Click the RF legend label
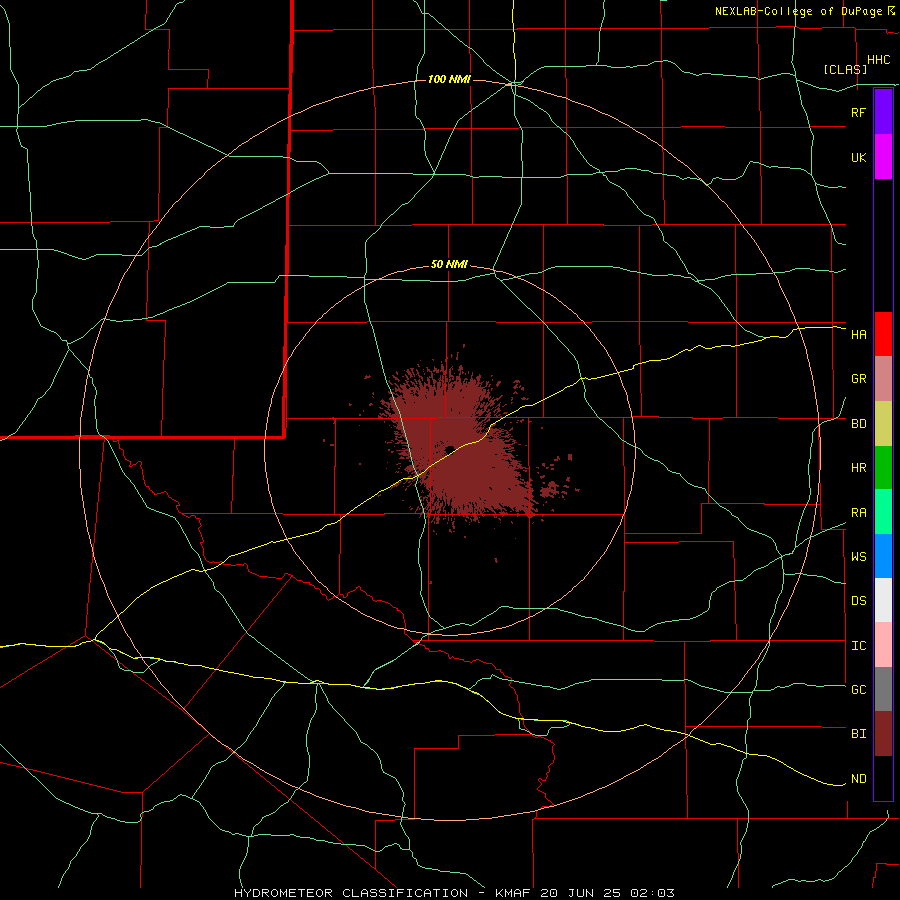Viewport: 900px width, 900px height. [x=858, y=112]
